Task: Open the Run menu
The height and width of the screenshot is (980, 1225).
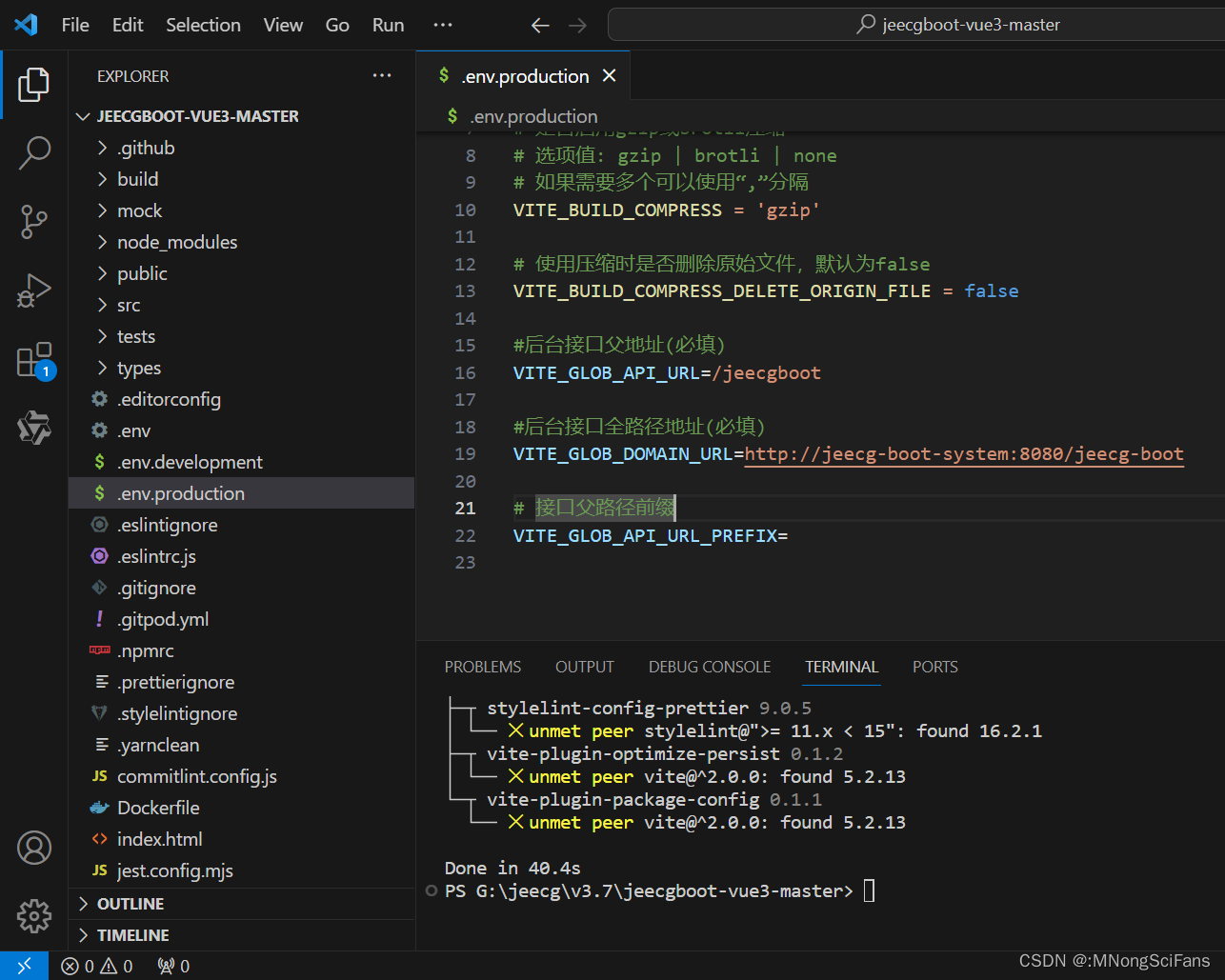Action: pos(388,25)
